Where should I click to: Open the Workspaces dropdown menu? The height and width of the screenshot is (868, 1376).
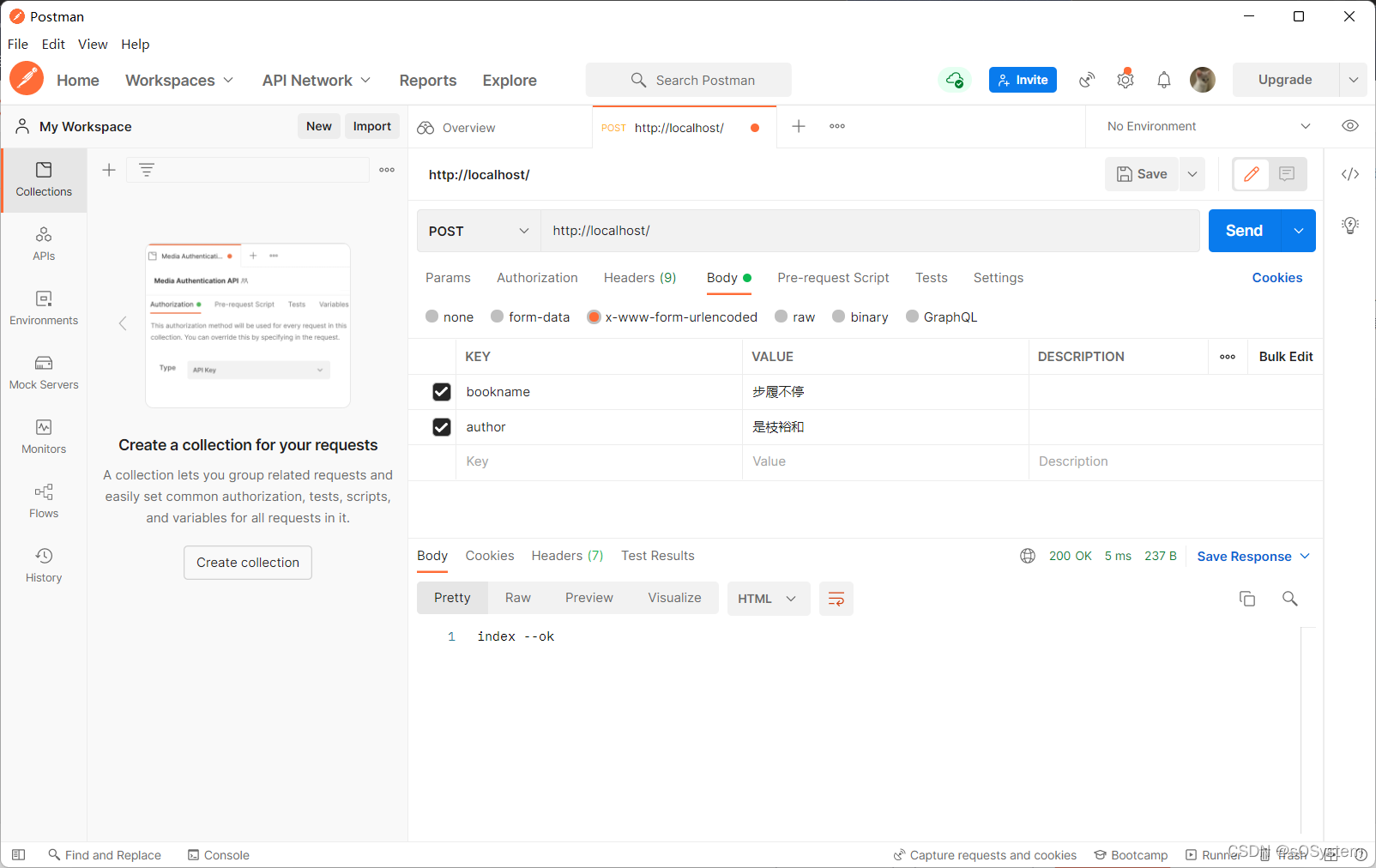coord(178,80)
